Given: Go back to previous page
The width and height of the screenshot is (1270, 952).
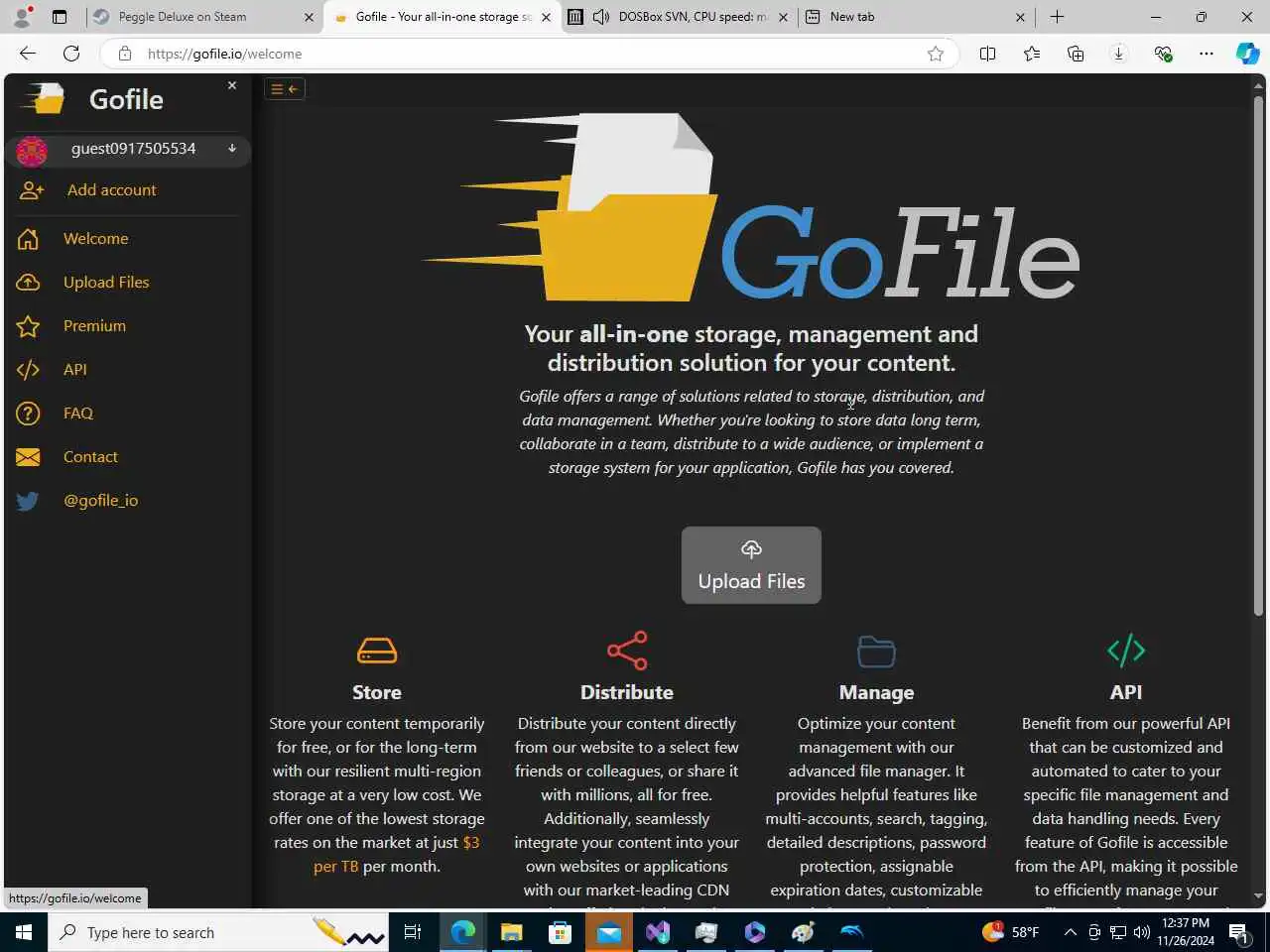Looking at the screenshot, I should tap(28, 54).
